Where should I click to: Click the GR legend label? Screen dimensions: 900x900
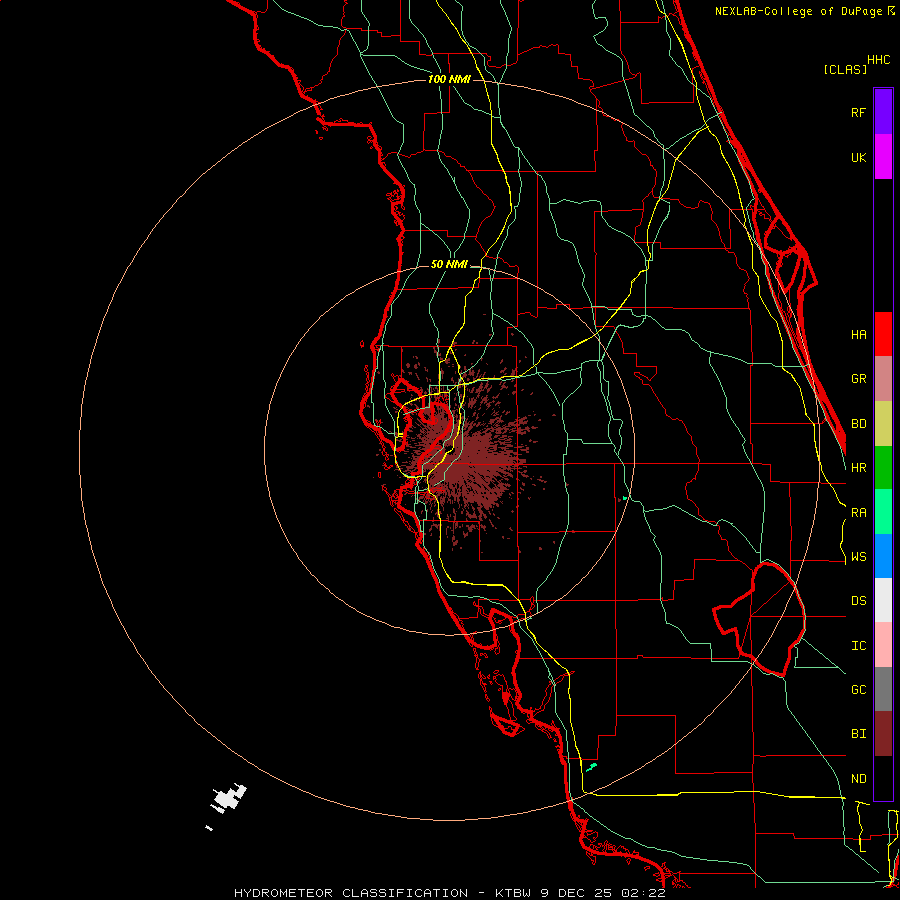858,379
